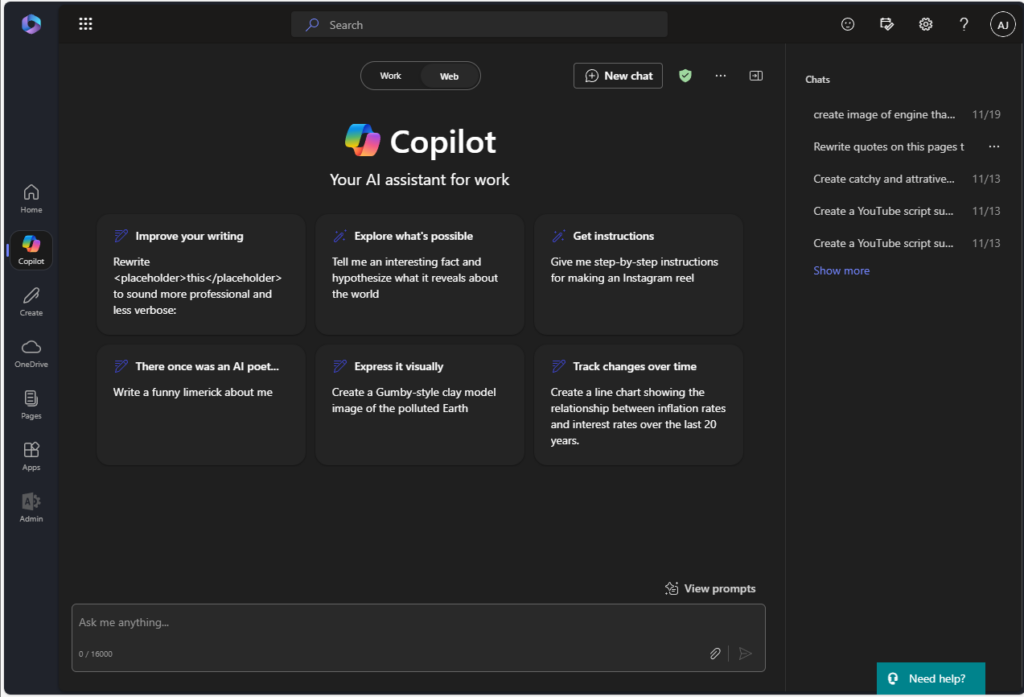Select the Improve your writing prompt card
Image resolution: width=1024 pixels, height=697 pixels.
(x=200, y=274)
